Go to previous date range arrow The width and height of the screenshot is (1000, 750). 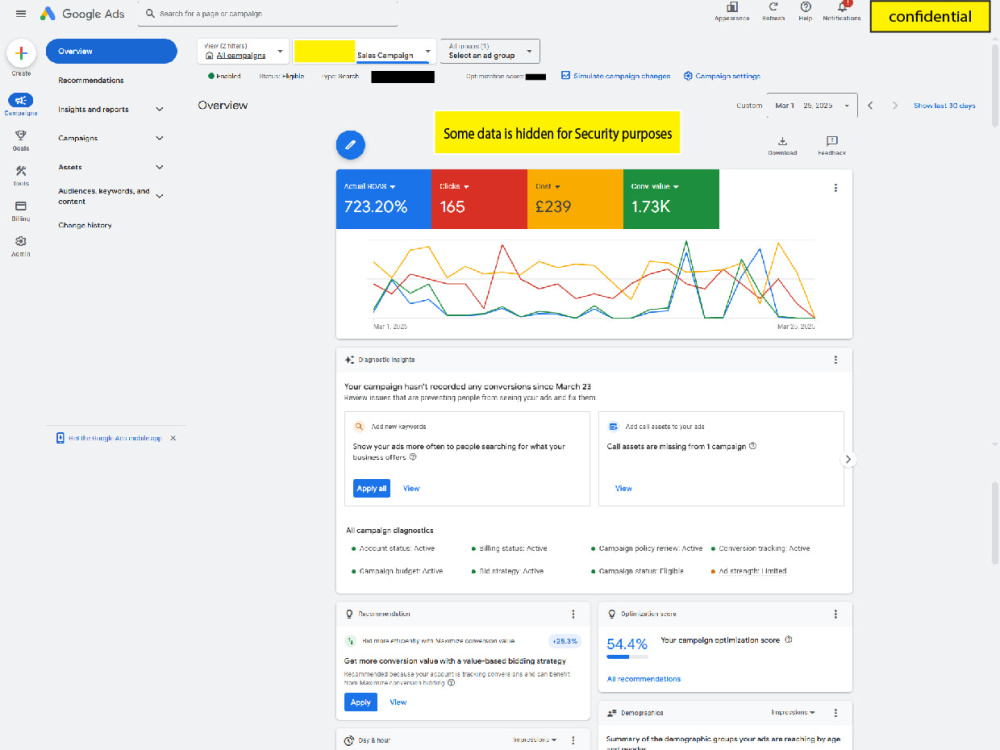coord(870,105)
